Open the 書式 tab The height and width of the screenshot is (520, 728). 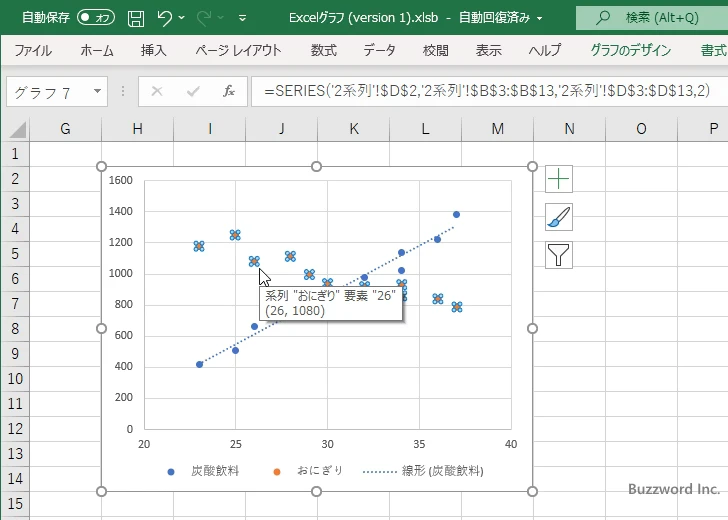coord(714,50)
